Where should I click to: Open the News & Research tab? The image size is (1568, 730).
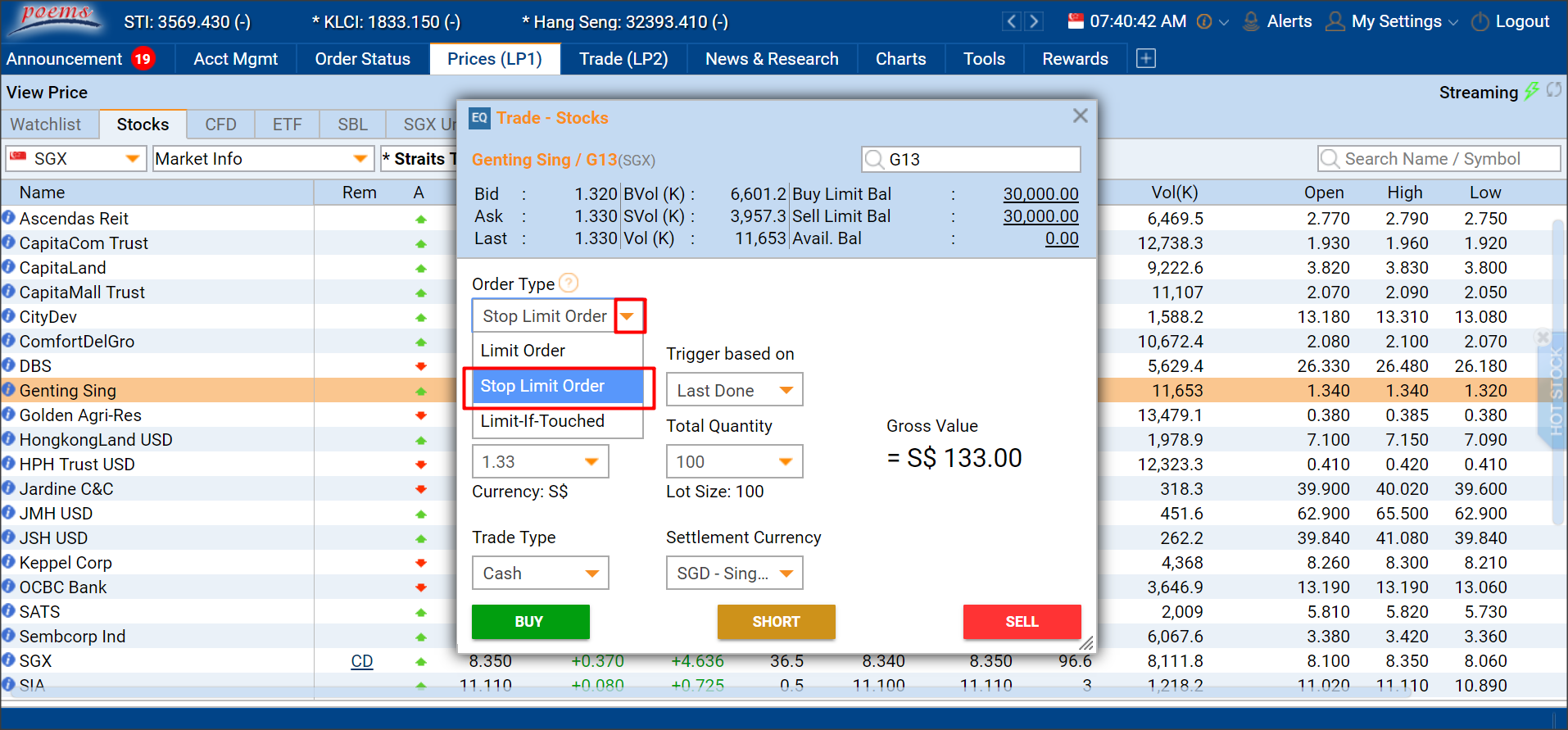point(772,59)
